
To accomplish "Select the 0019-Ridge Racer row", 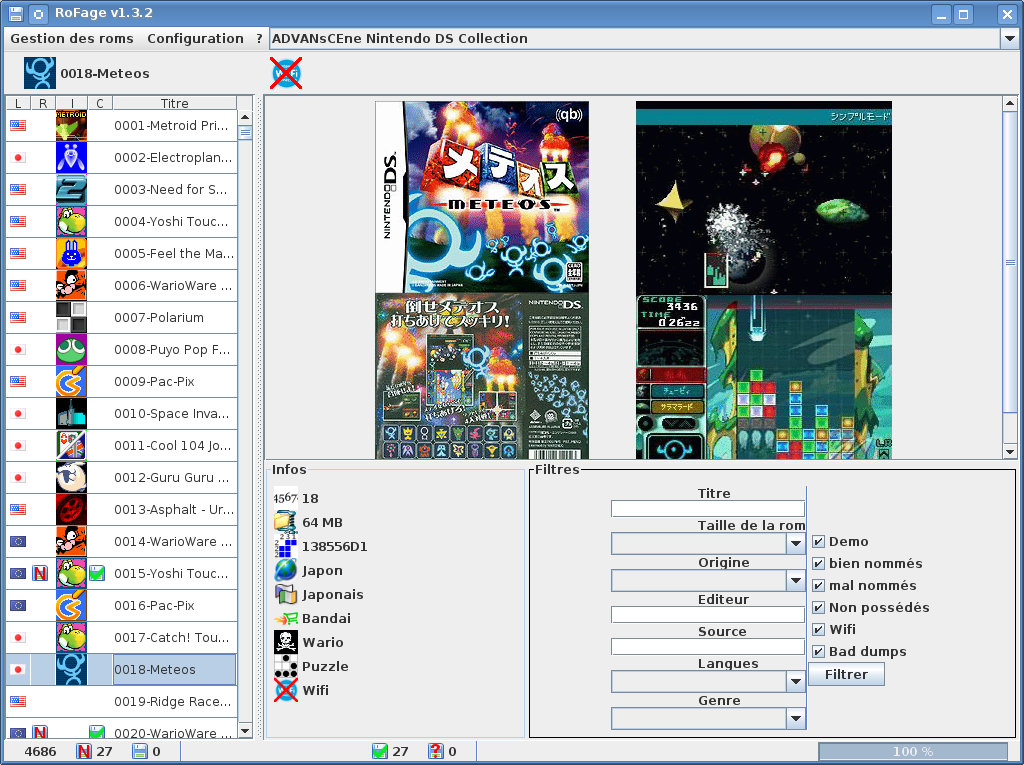I will [x=121, y=702].
